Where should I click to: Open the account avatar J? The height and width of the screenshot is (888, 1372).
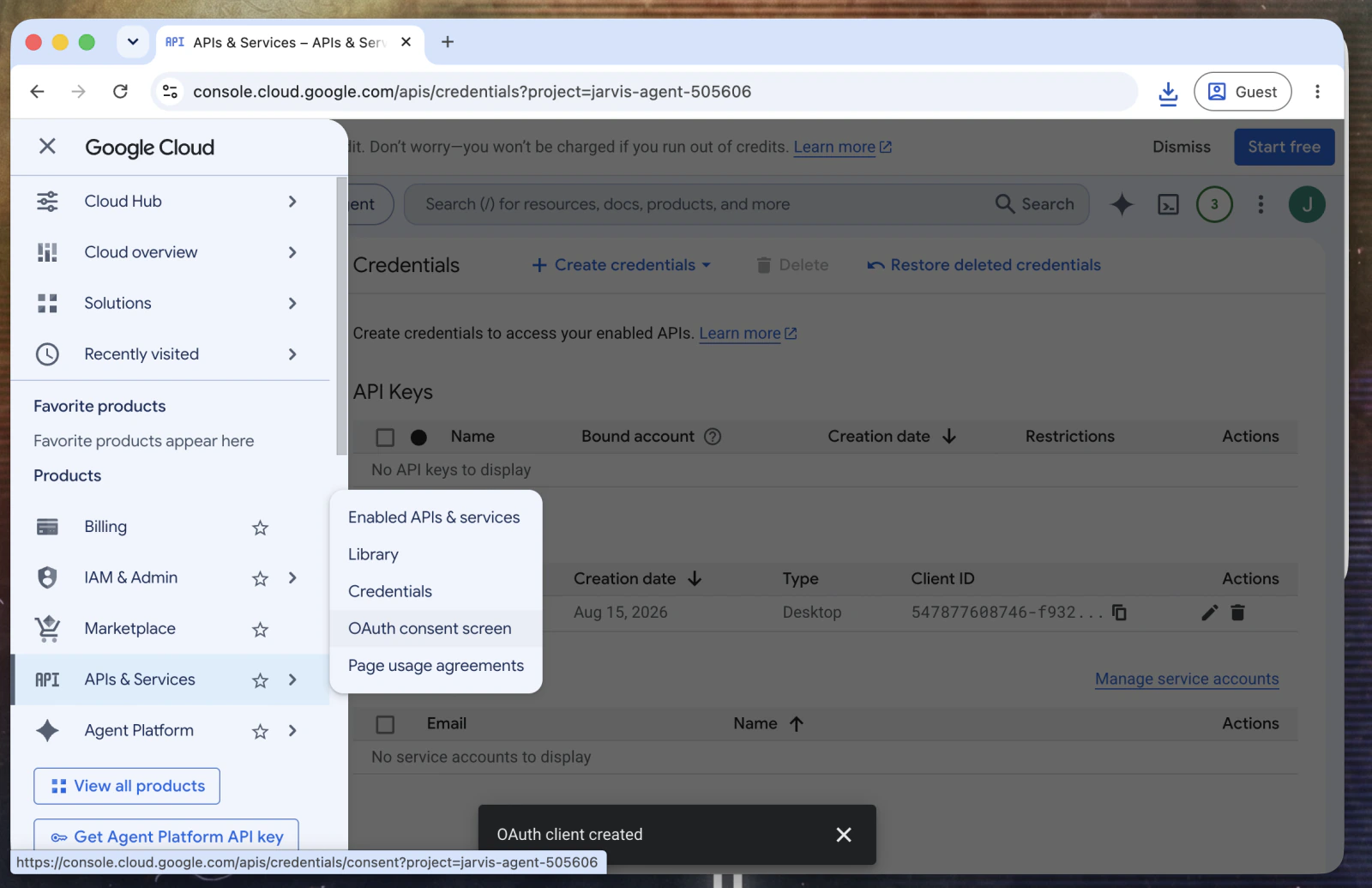click(1307, 204)
